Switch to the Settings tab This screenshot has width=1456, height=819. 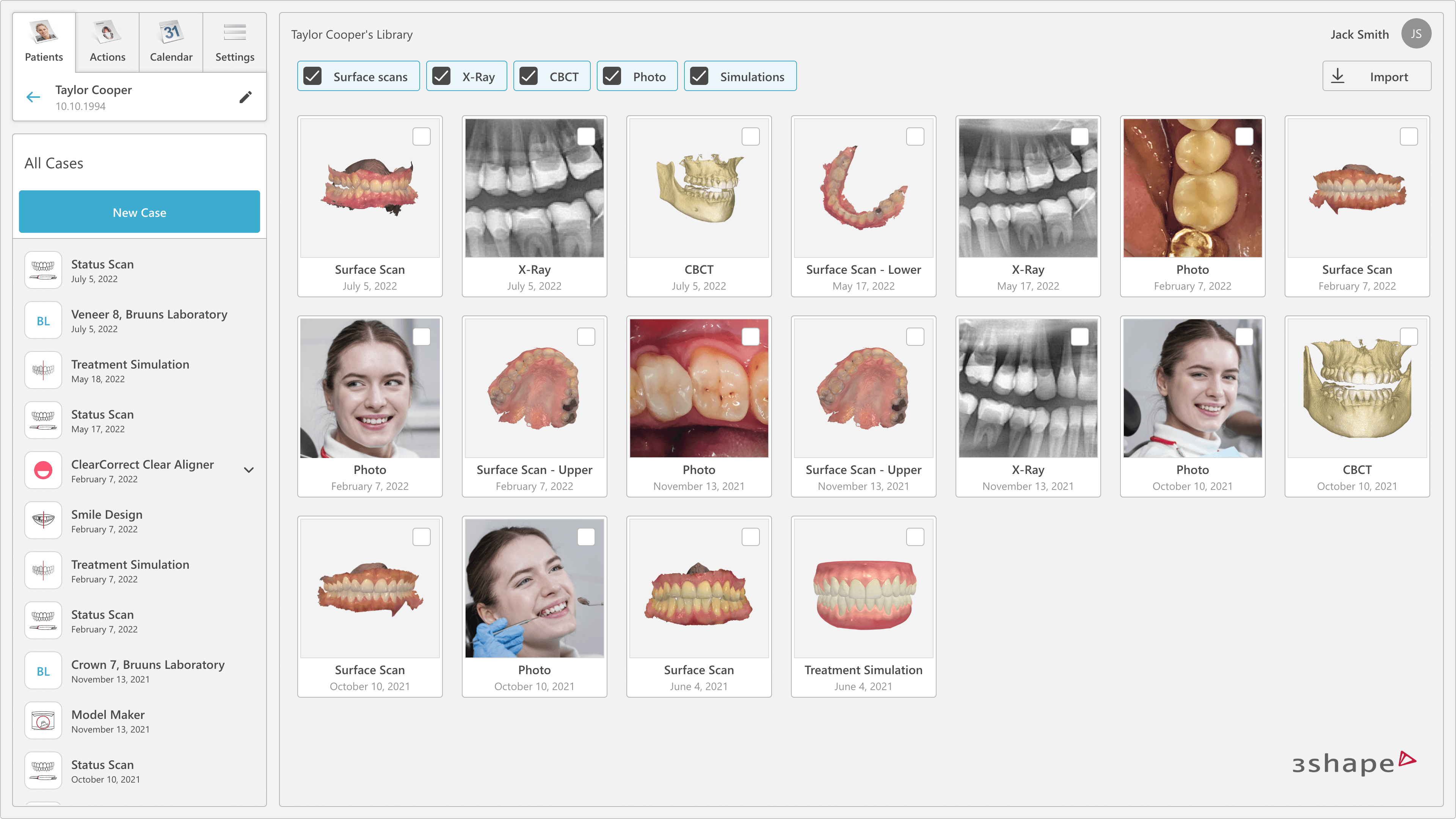point(235,42)
